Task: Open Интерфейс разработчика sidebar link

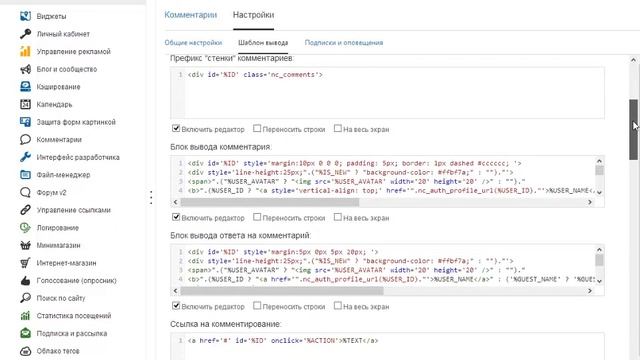Action: point(78,157)
